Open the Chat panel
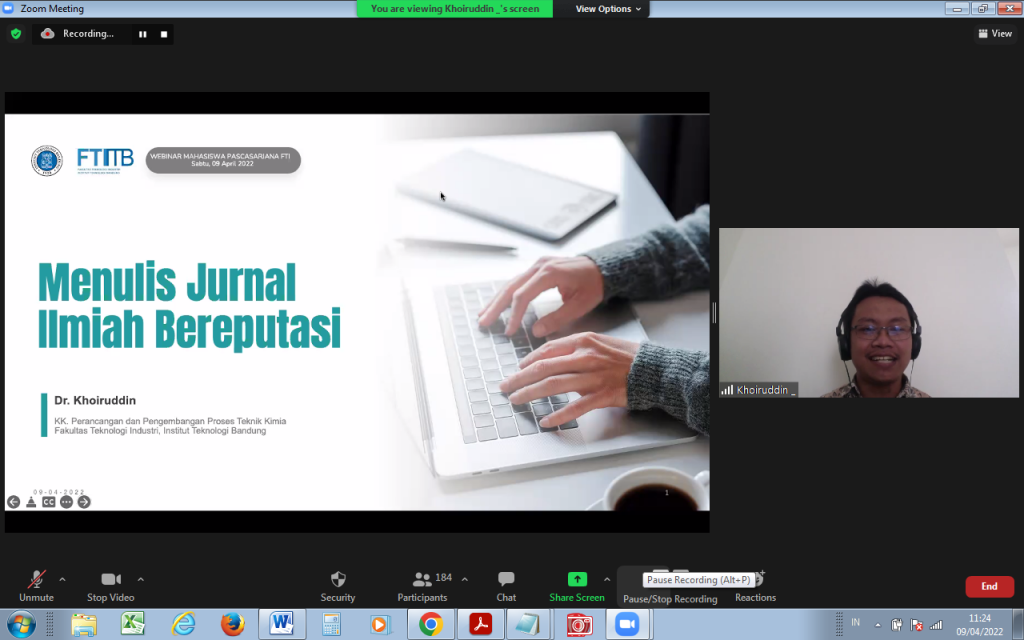 pyautogui.click(x=506, y=580)
